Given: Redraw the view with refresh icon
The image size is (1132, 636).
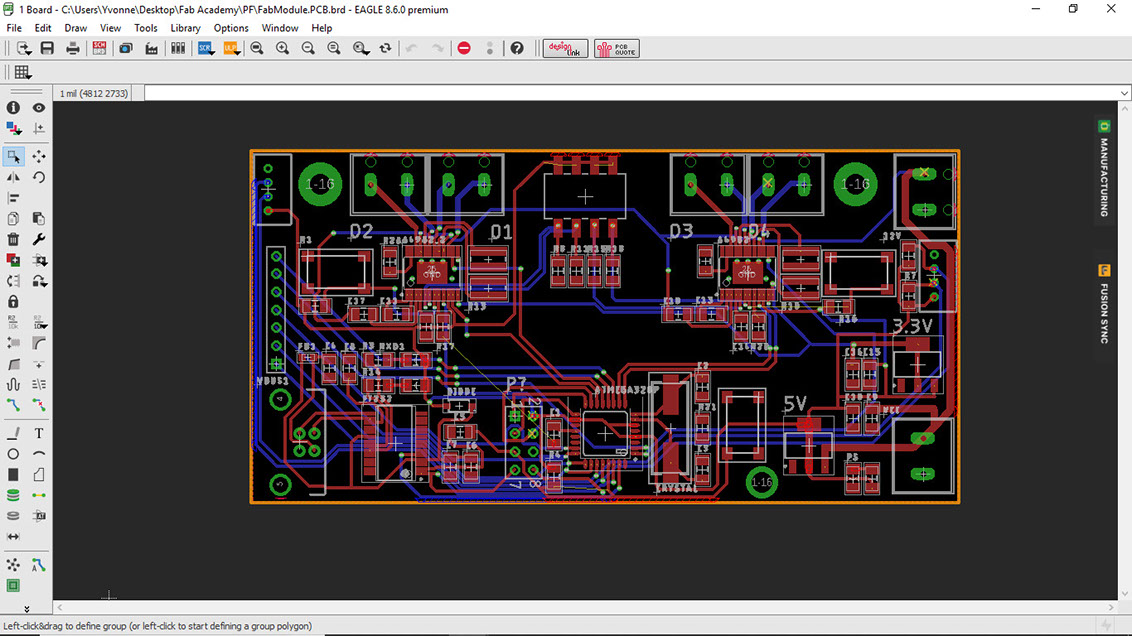Looking at the screenshot, I should pos(386,48).
